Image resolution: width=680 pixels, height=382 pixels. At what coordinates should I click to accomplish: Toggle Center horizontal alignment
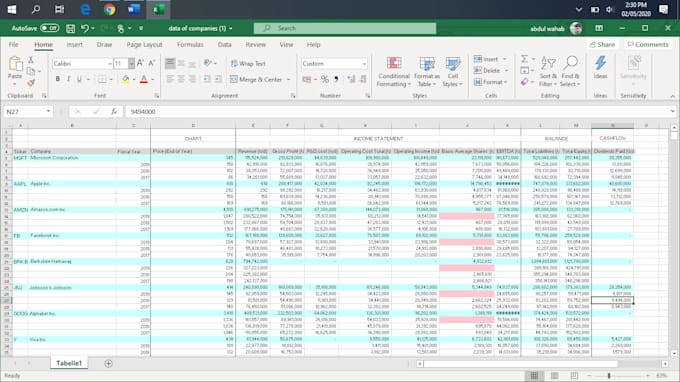(x=181, y=79)
